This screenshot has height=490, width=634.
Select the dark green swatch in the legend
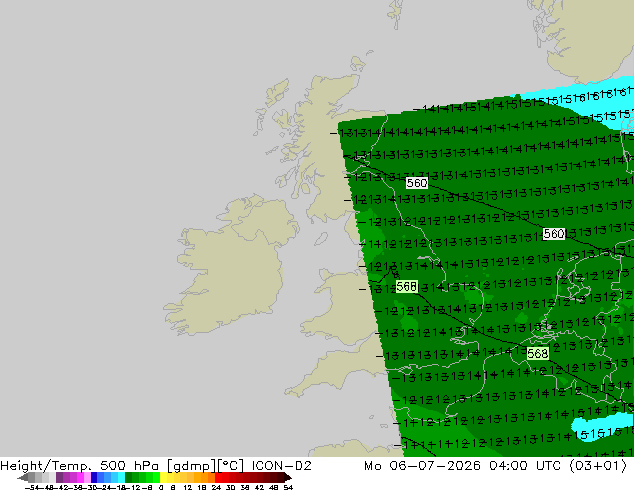(129, 477)
